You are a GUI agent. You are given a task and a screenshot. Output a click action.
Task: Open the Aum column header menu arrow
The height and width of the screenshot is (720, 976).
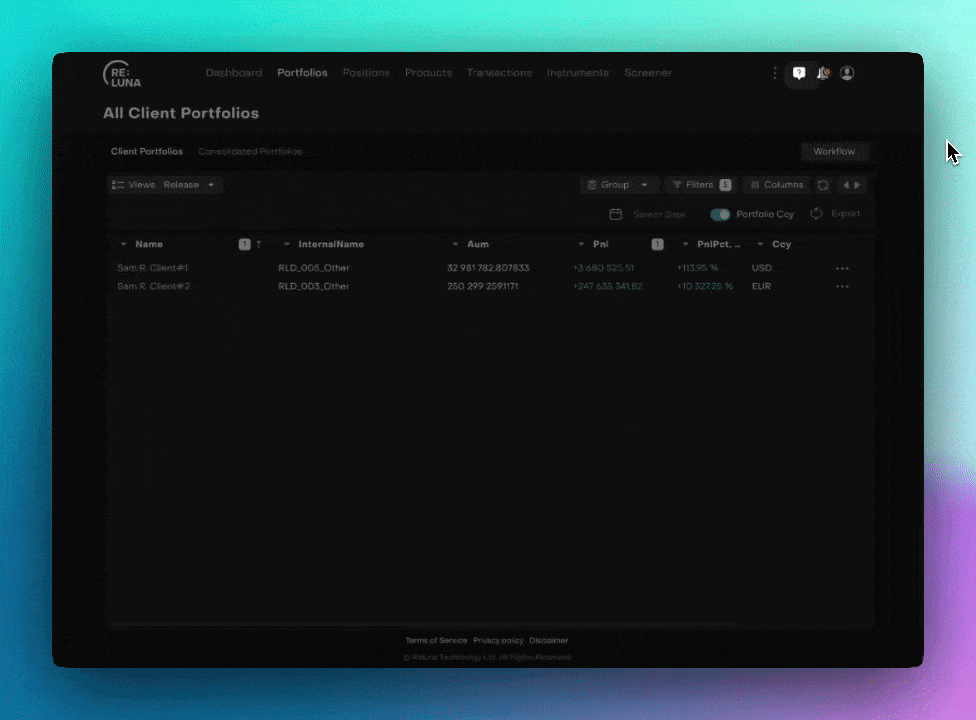tap(456, 244)
